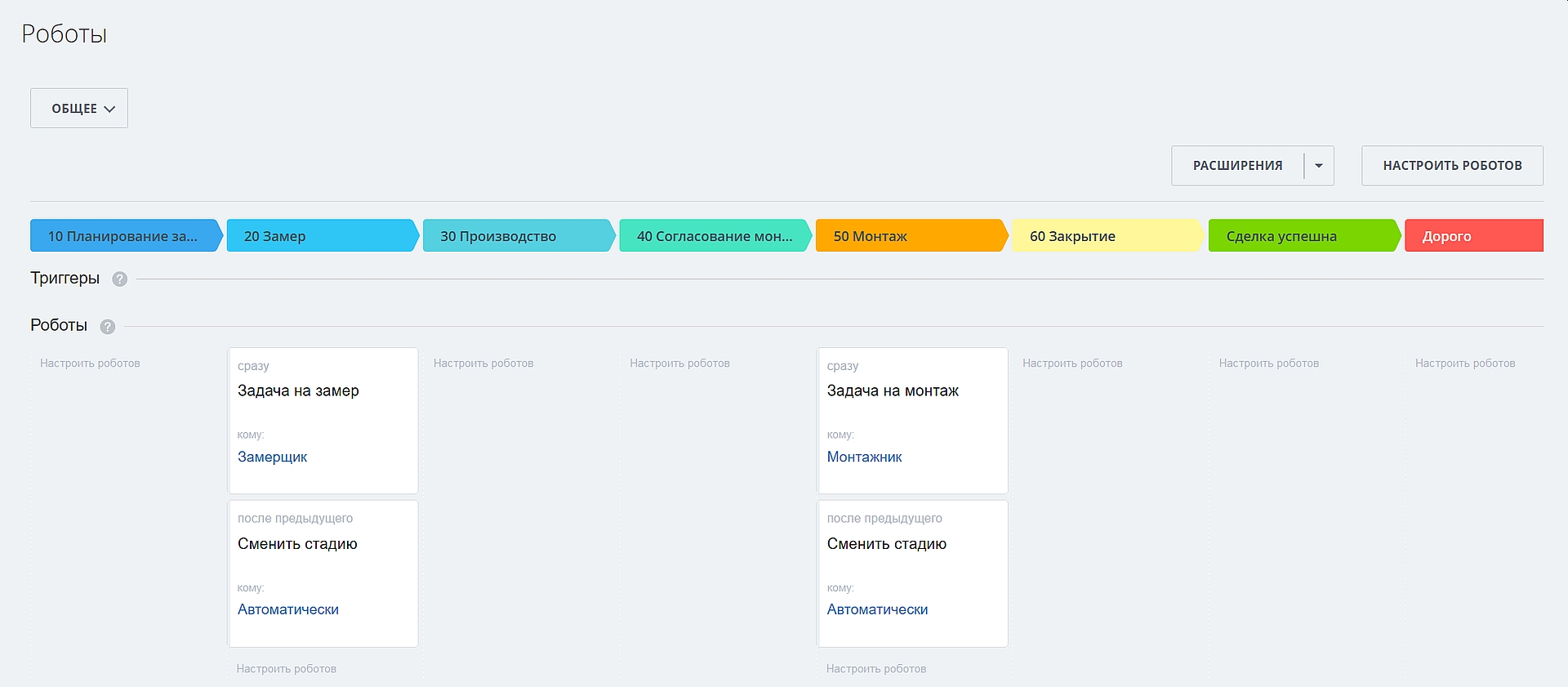Select the 10 Планирование stage
The width and height of the screenshot is (1568, 687).
click(x=124, y=236)
